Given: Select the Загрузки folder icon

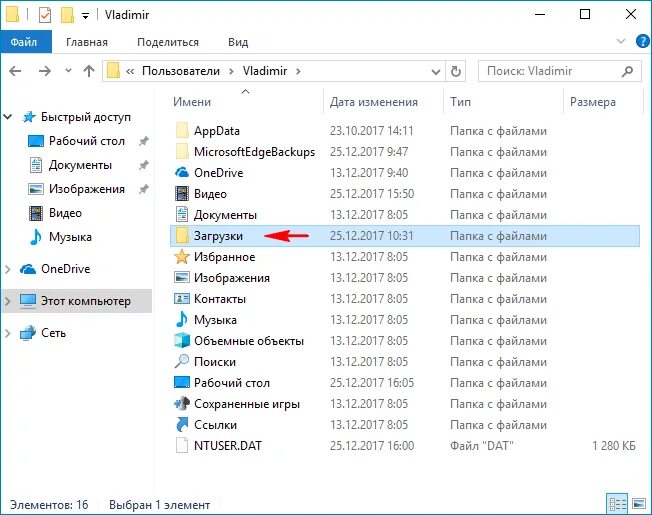Looking at the screenshot, I should [182, 236].
